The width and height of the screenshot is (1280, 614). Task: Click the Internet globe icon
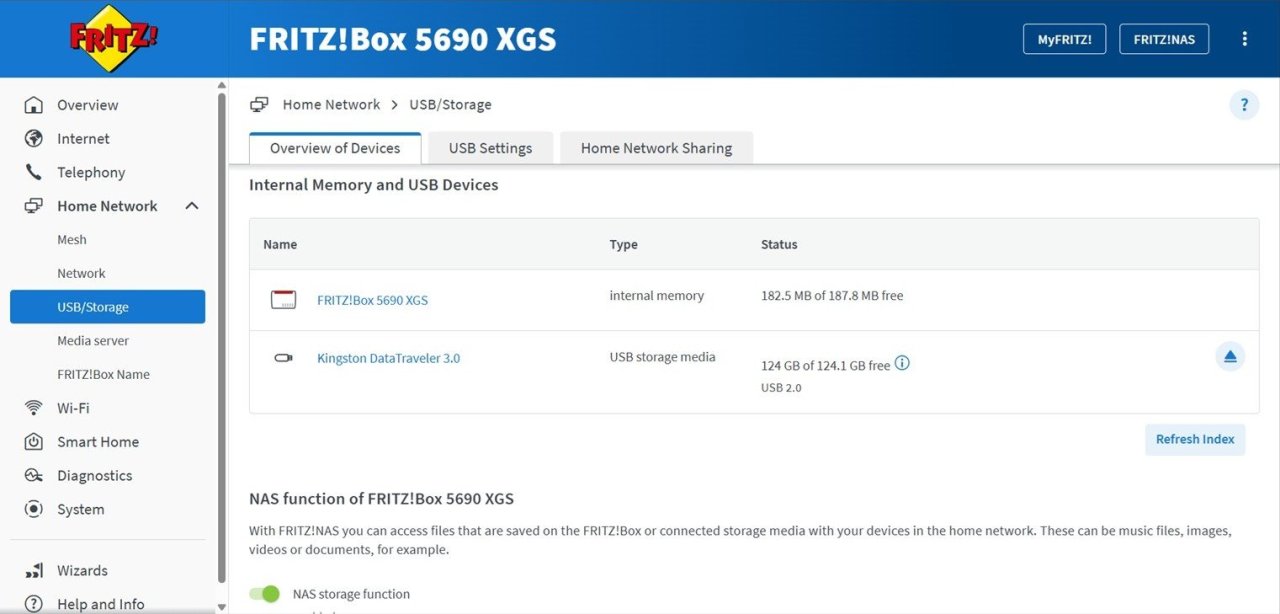coord(34,139)
